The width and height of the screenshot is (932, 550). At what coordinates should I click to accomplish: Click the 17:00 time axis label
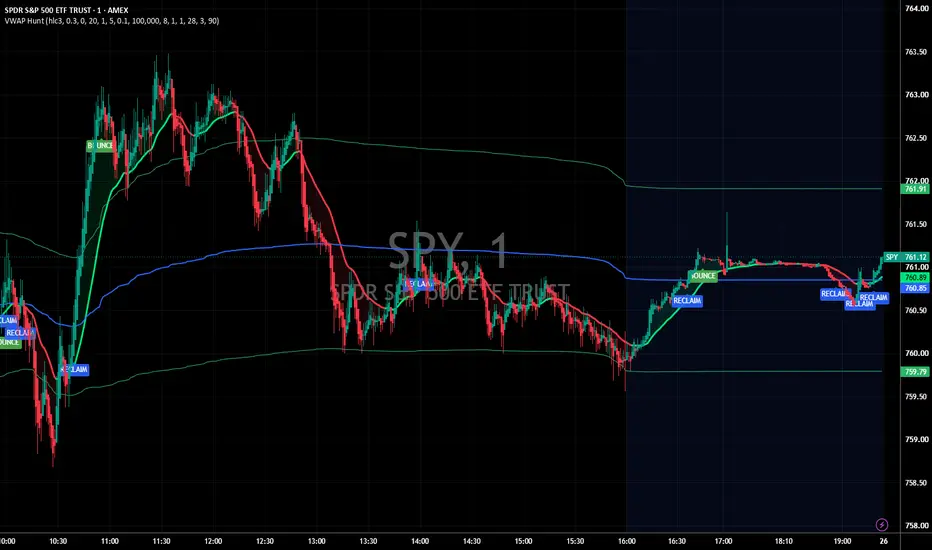[x=723, y=541]
